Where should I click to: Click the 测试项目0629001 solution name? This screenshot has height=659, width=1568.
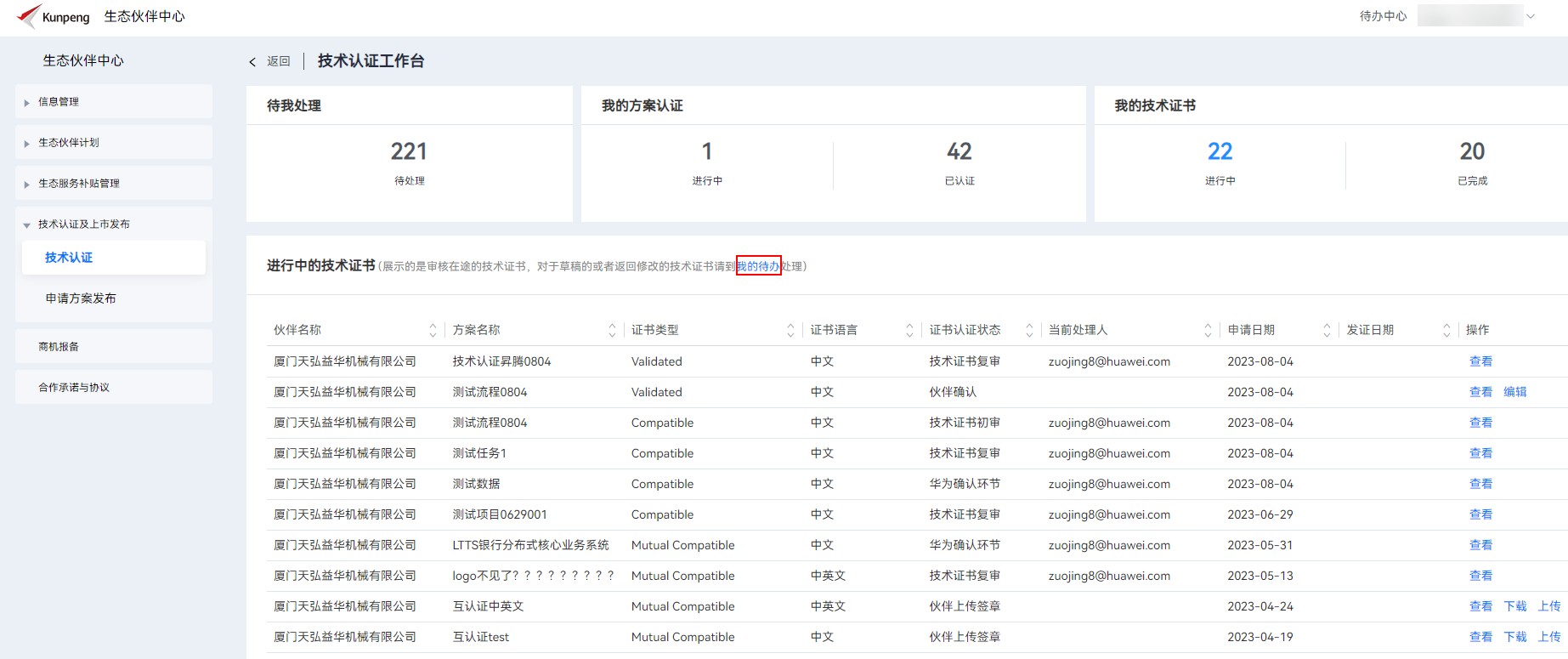pos(500,514)
